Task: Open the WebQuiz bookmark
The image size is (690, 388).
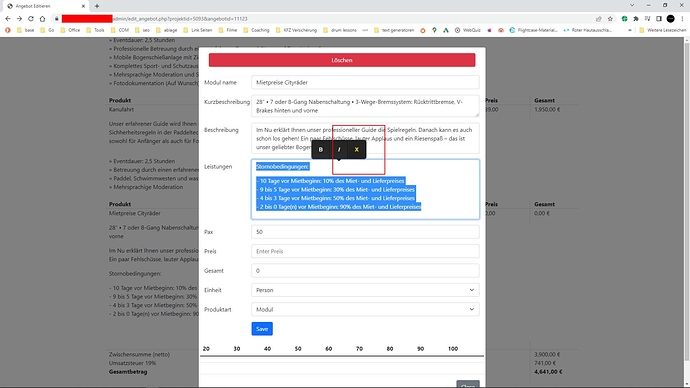Action: 467,30
